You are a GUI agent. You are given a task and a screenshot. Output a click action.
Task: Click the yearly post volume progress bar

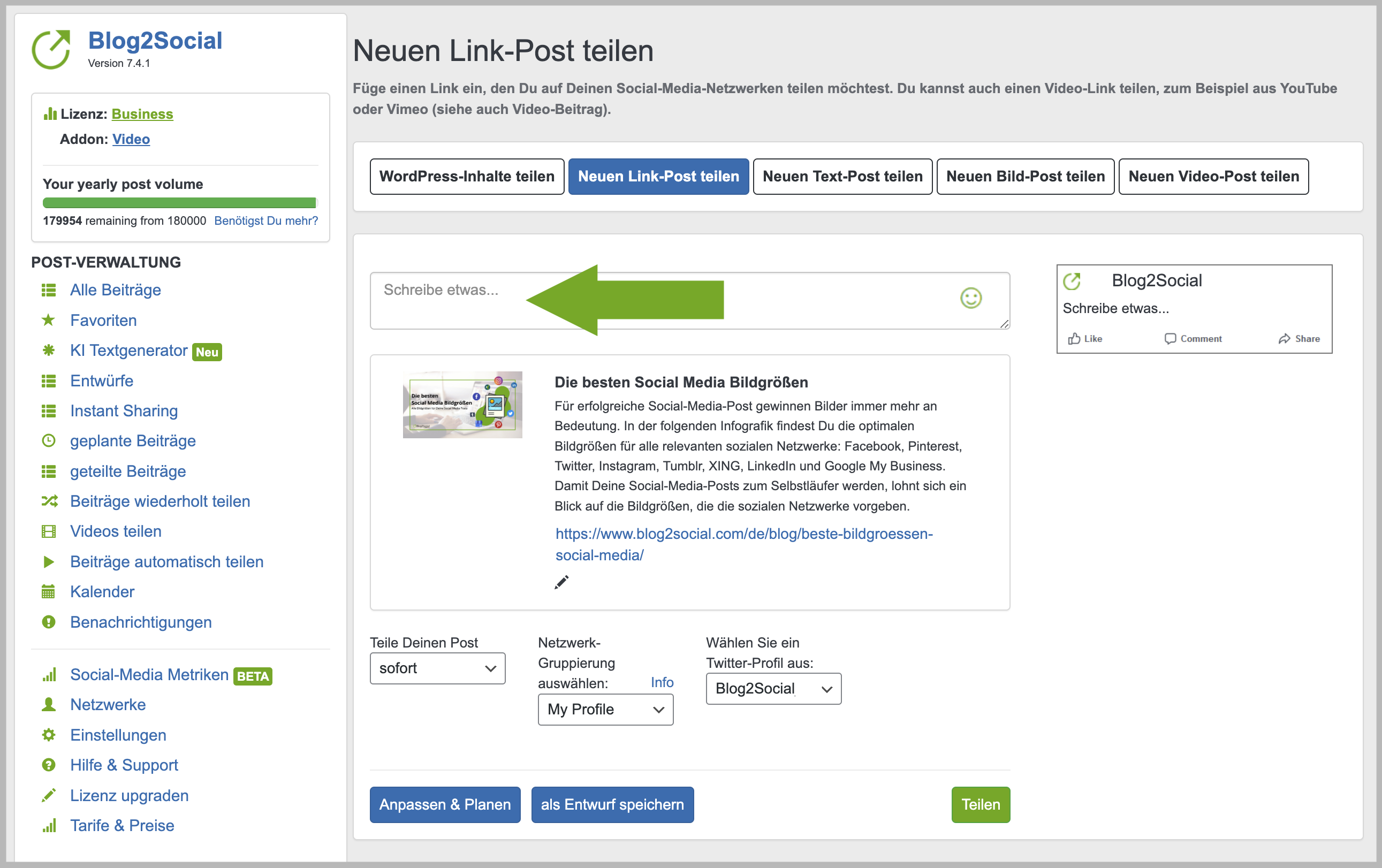point(180,202)
